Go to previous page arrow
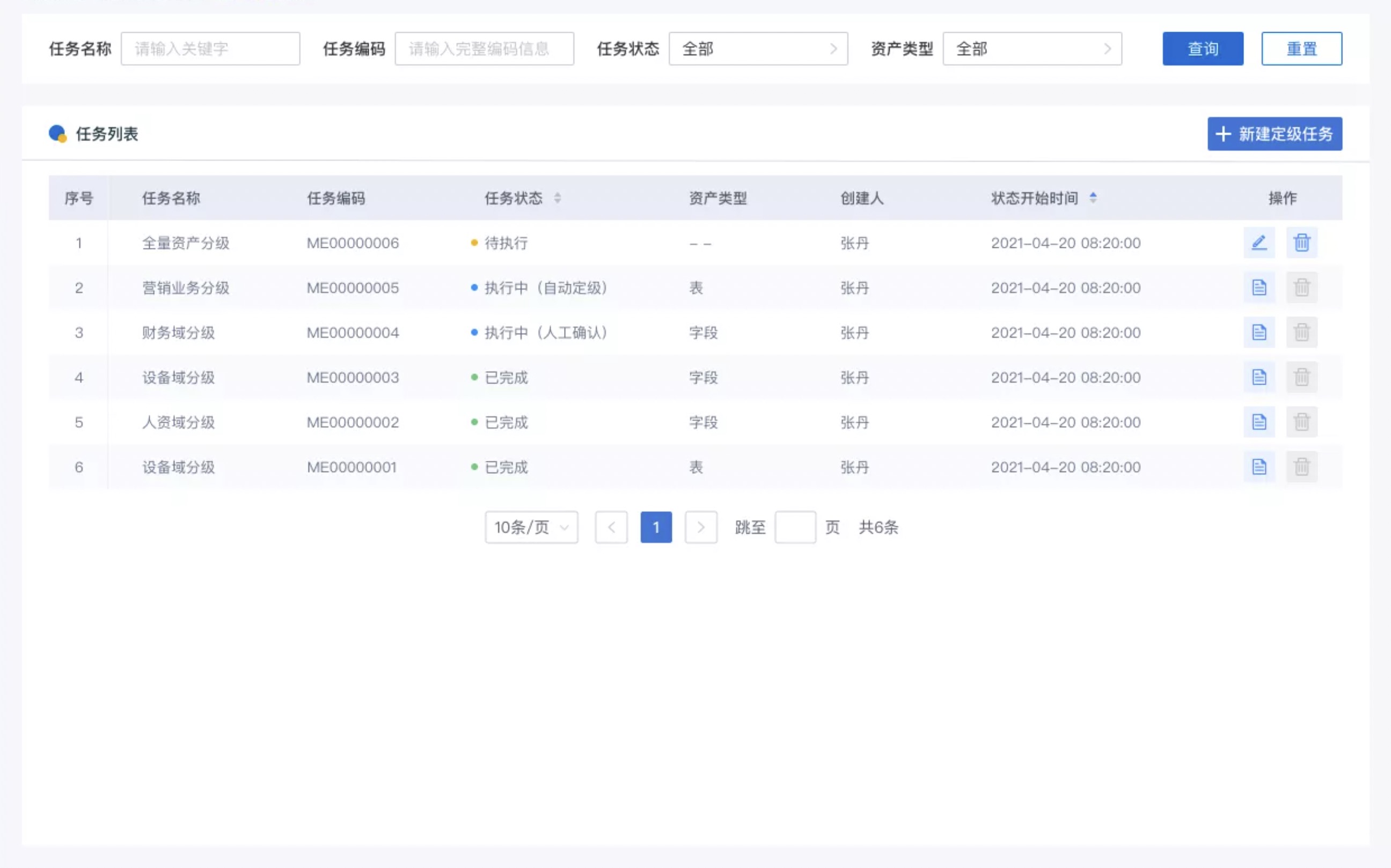This screenshot has height=868, width=1391. coord(611,527)
